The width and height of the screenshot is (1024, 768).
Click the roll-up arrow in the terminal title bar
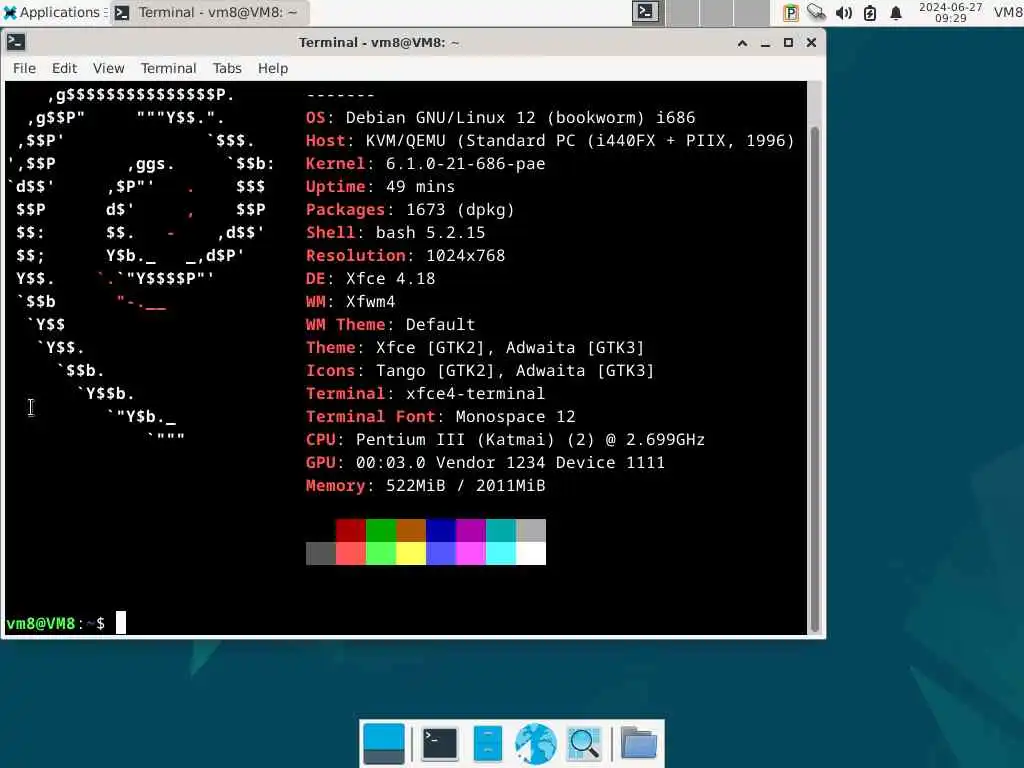pos(742,43)
